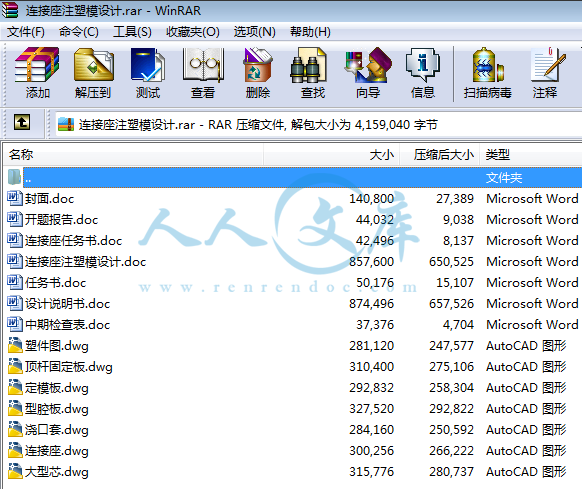Click the size value 874,496
The height and width of the screenshot is (489, 582).
(371, 304)
